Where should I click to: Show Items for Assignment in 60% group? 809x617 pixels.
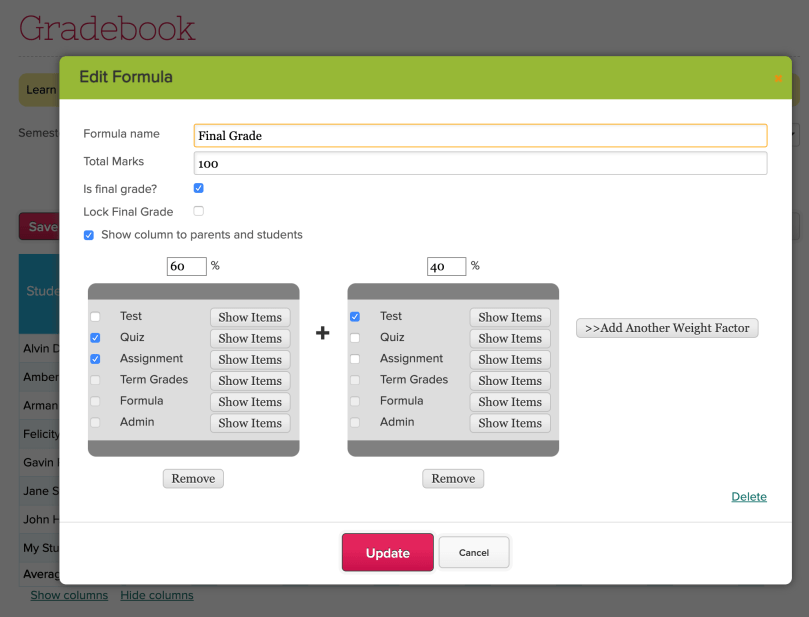(x=250, y=360)
